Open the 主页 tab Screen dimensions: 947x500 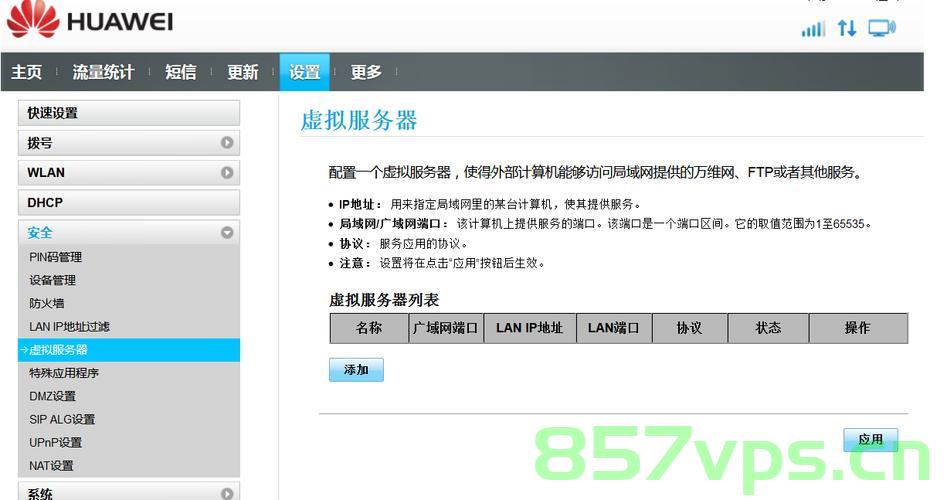coord(27,72)
